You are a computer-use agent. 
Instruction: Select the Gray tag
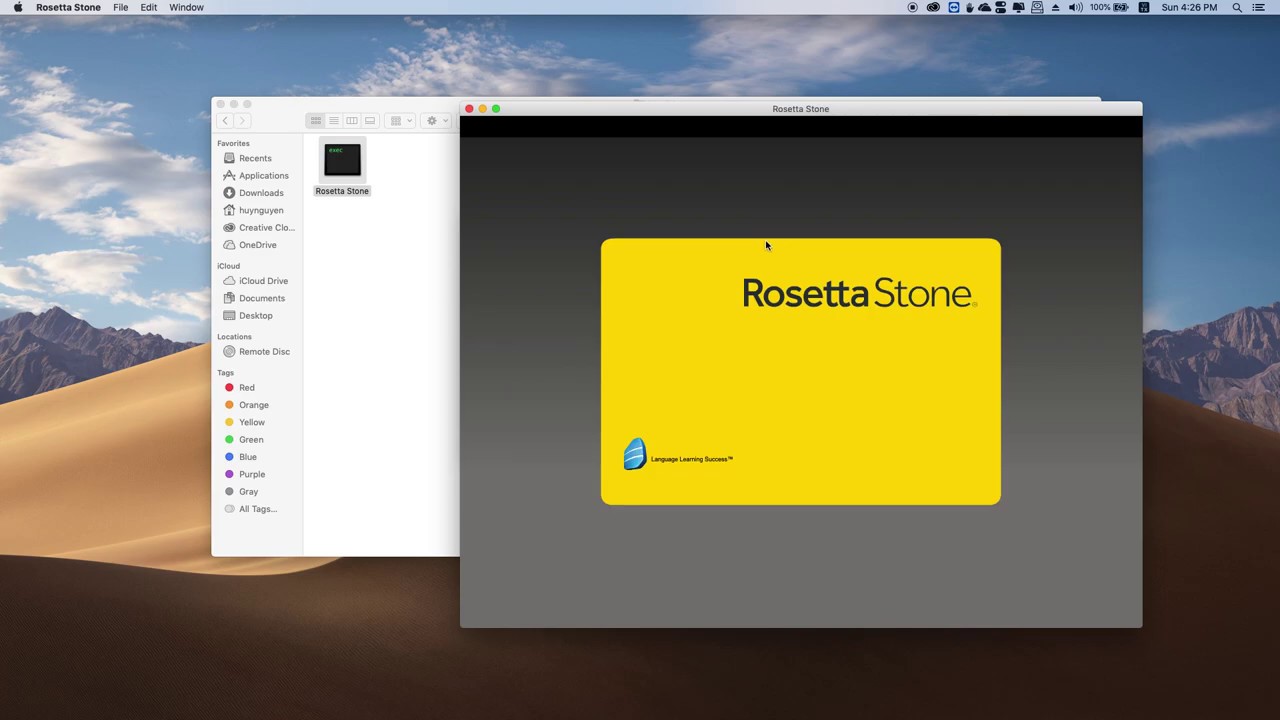click(248, 492)
